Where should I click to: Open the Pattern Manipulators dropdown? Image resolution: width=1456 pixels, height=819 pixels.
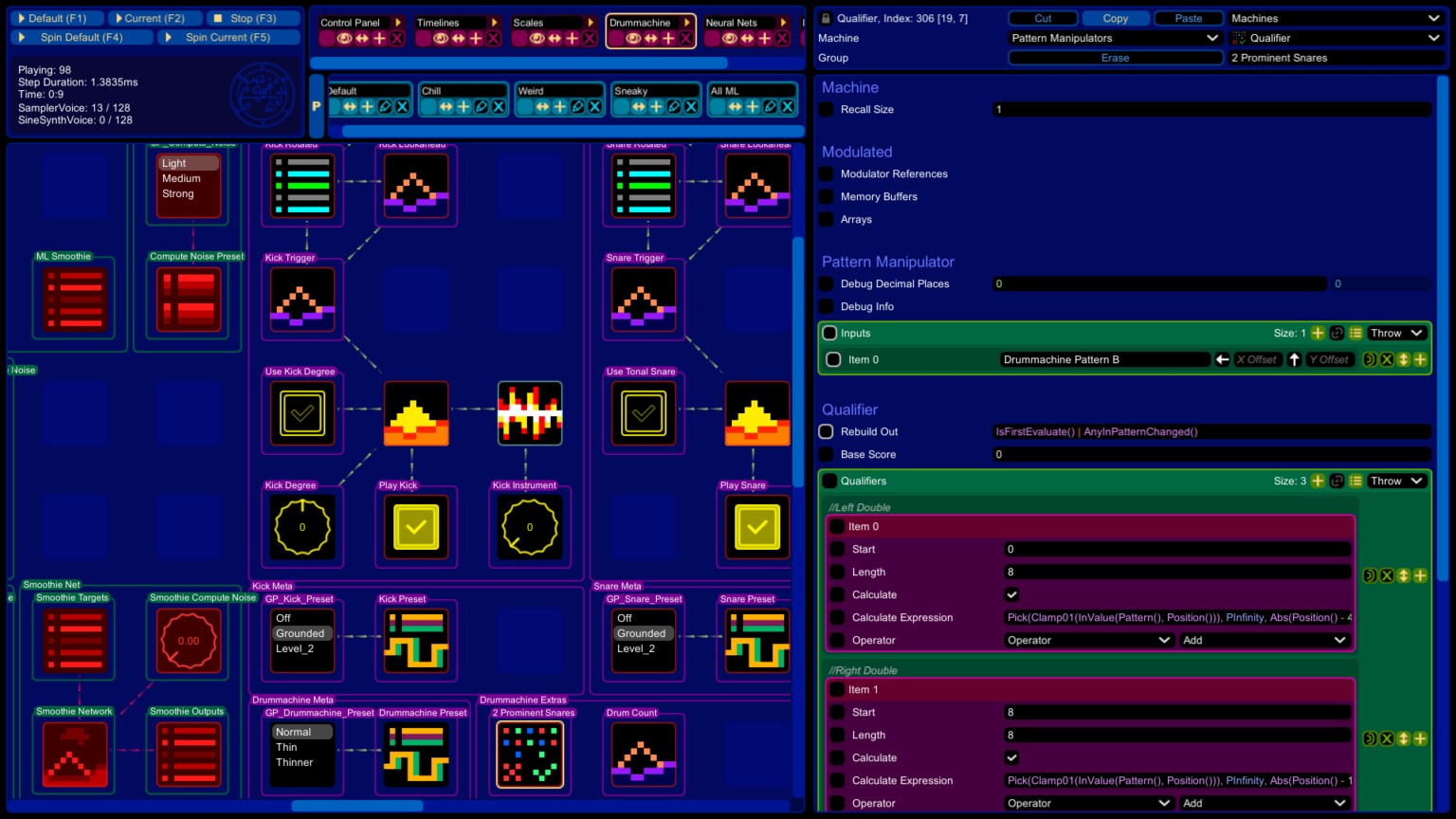[x=1115, y=38]
